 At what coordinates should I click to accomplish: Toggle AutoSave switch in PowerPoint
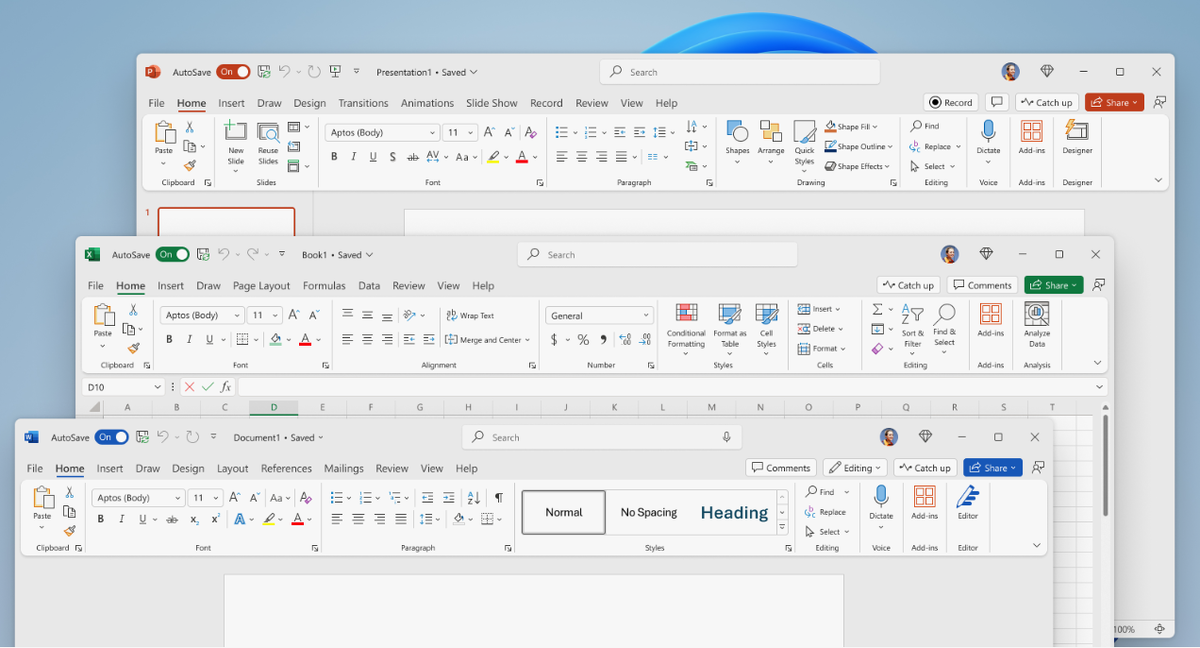[233, 72]
